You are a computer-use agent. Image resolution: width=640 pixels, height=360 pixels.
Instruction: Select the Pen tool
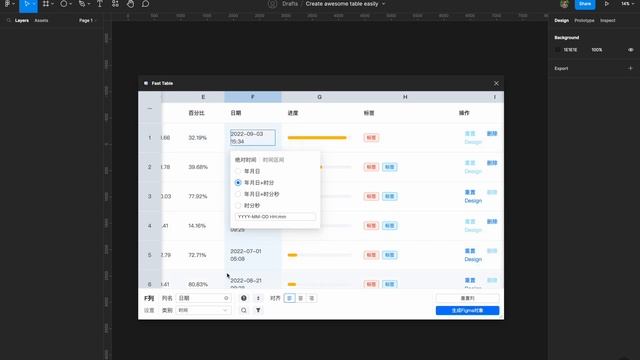82,4
